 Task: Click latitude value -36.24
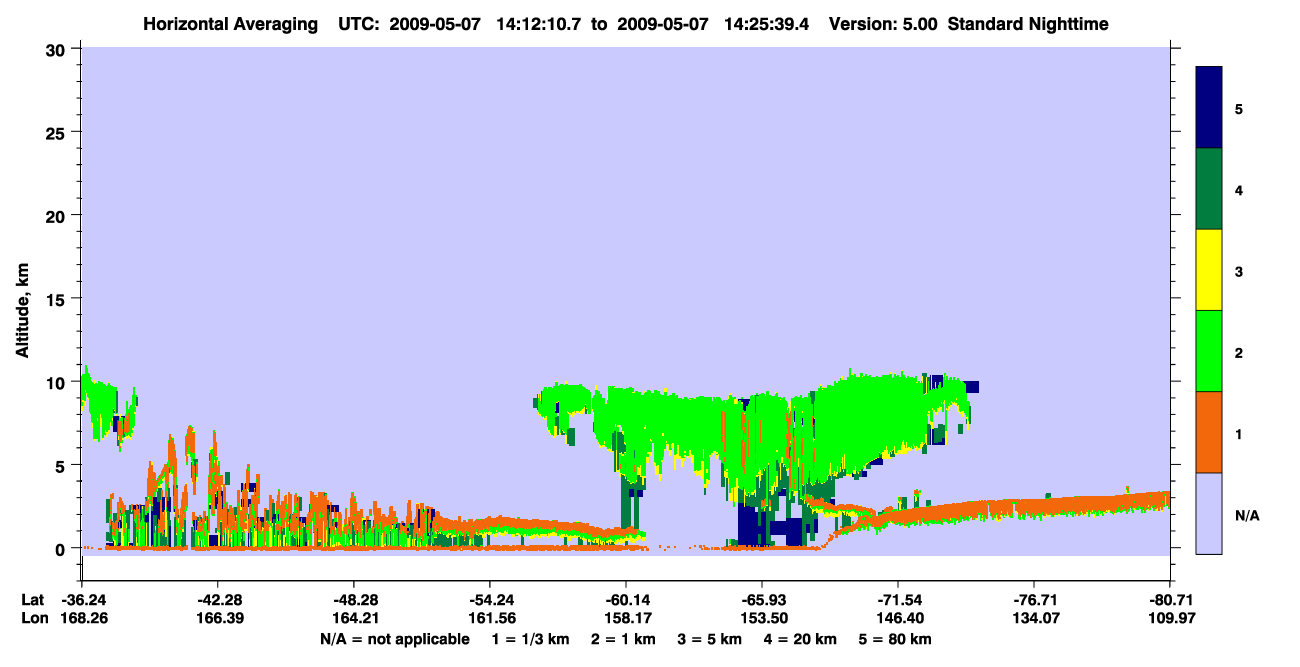pyautogui.click(x=82, y=600)
